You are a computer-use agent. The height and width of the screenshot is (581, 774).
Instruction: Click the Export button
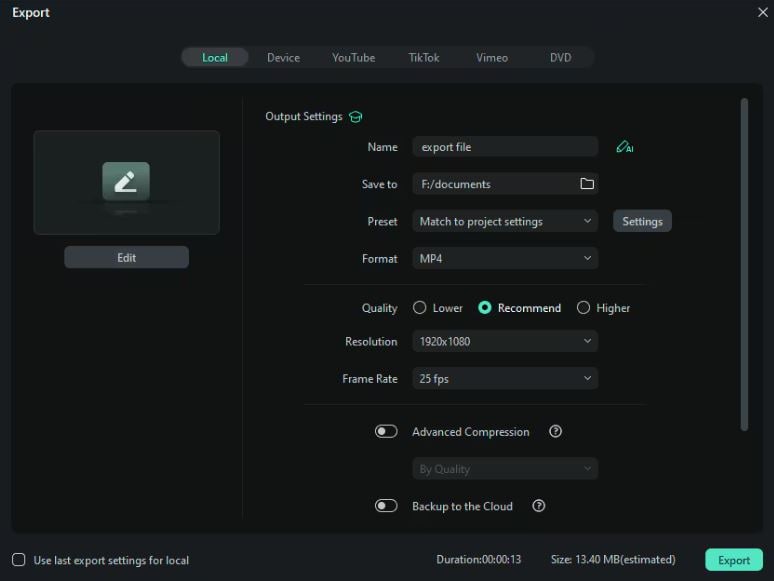(x=734, y=560)
